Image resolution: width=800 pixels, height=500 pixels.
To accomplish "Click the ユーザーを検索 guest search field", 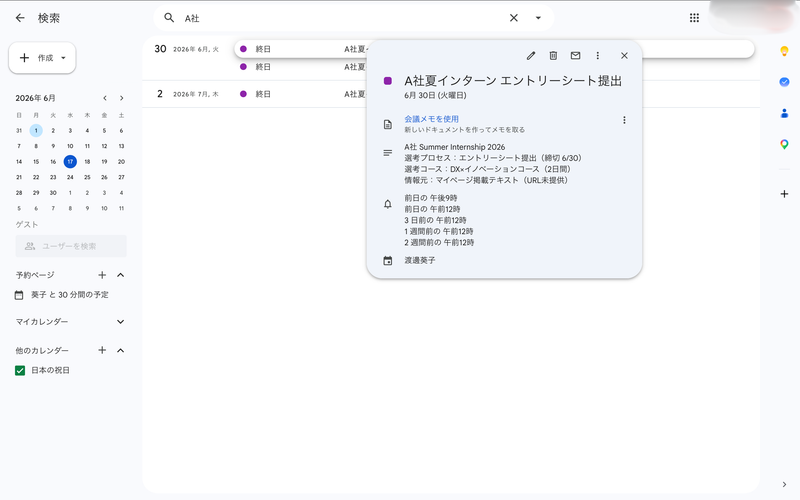I will click(71, 246).
